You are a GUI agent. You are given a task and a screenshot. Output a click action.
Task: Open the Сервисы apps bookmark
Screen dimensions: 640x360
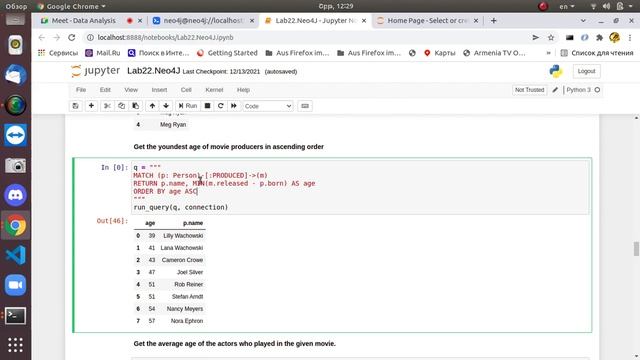point(58,53)
